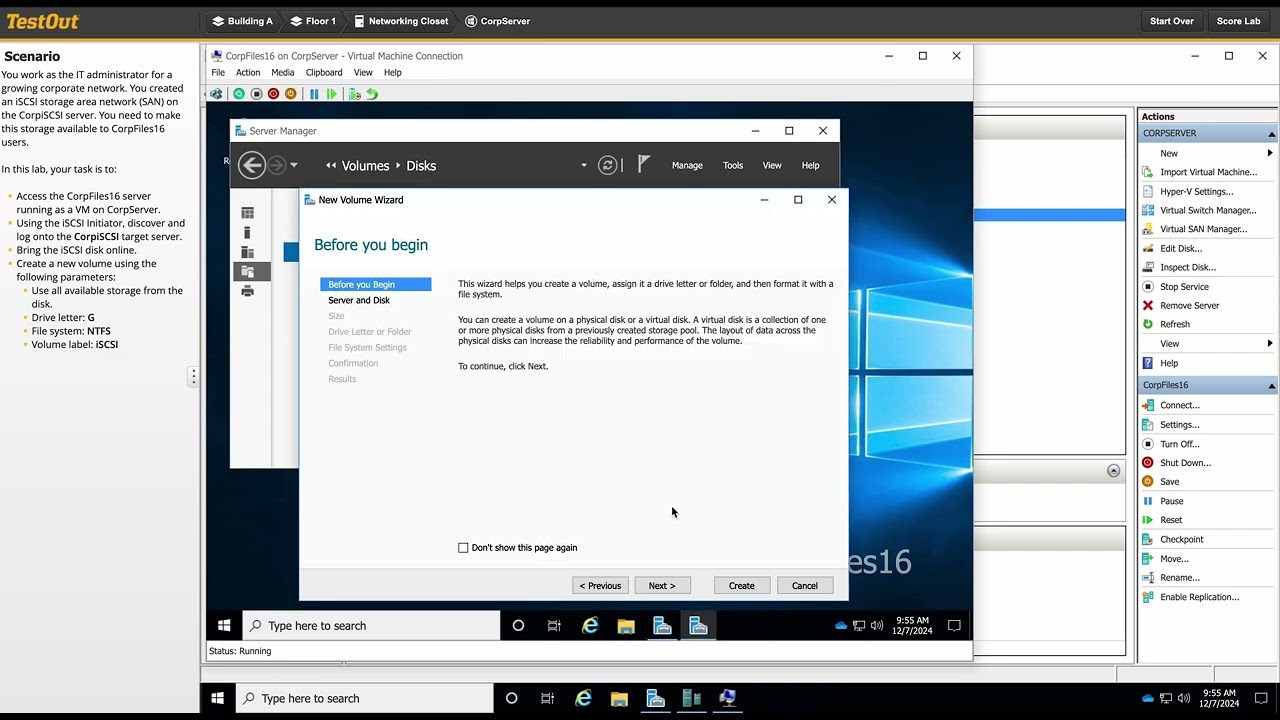Open navigation history dropdown beside forward arrow
The width and height of the screenshot is (1280, 720).
point(293,166)
